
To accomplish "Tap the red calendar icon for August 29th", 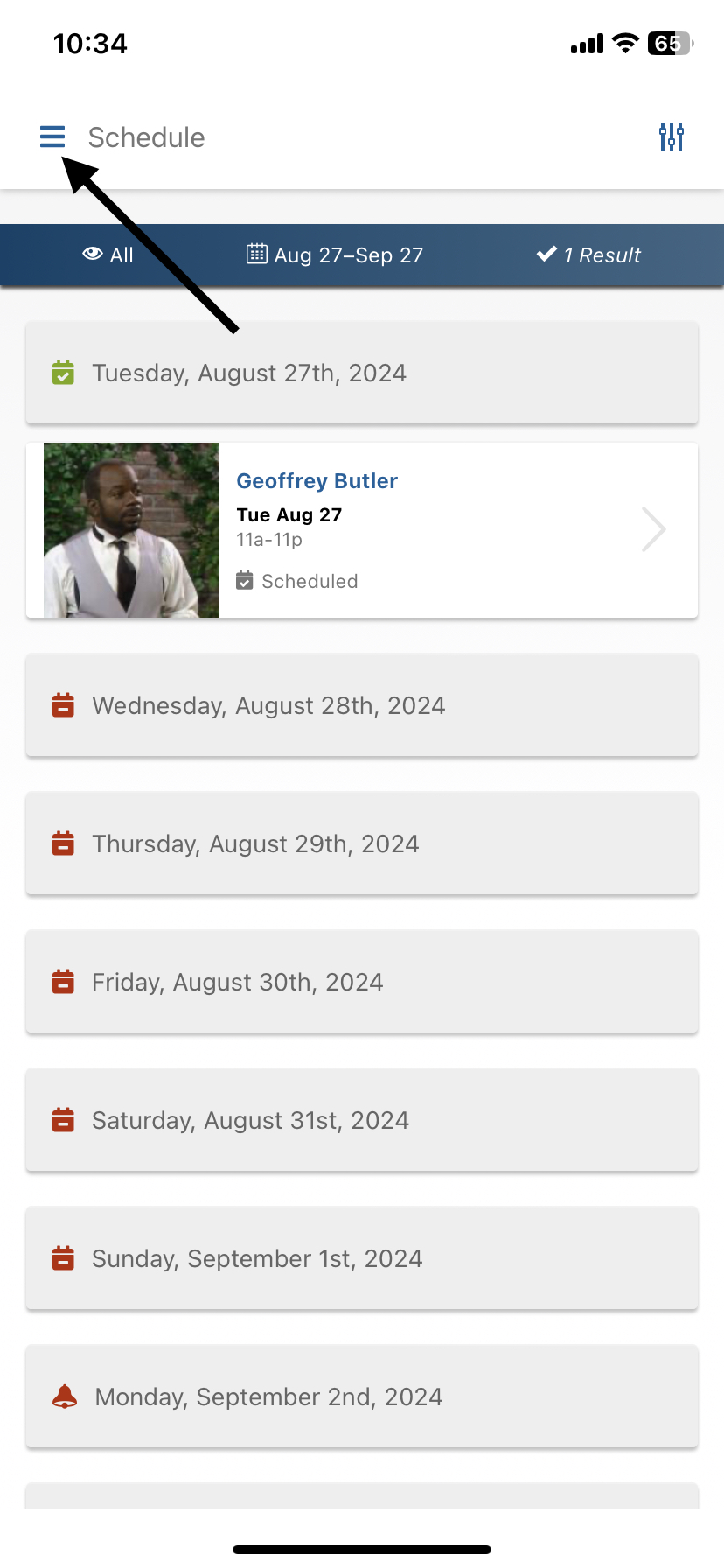I will tap(63, 843).
